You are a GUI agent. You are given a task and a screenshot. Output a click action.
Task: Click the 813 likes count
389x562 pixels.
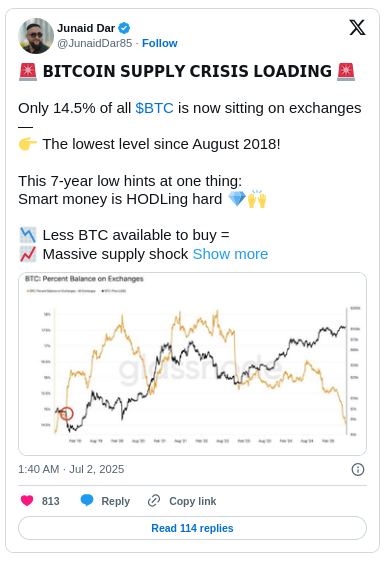(51, 501)
